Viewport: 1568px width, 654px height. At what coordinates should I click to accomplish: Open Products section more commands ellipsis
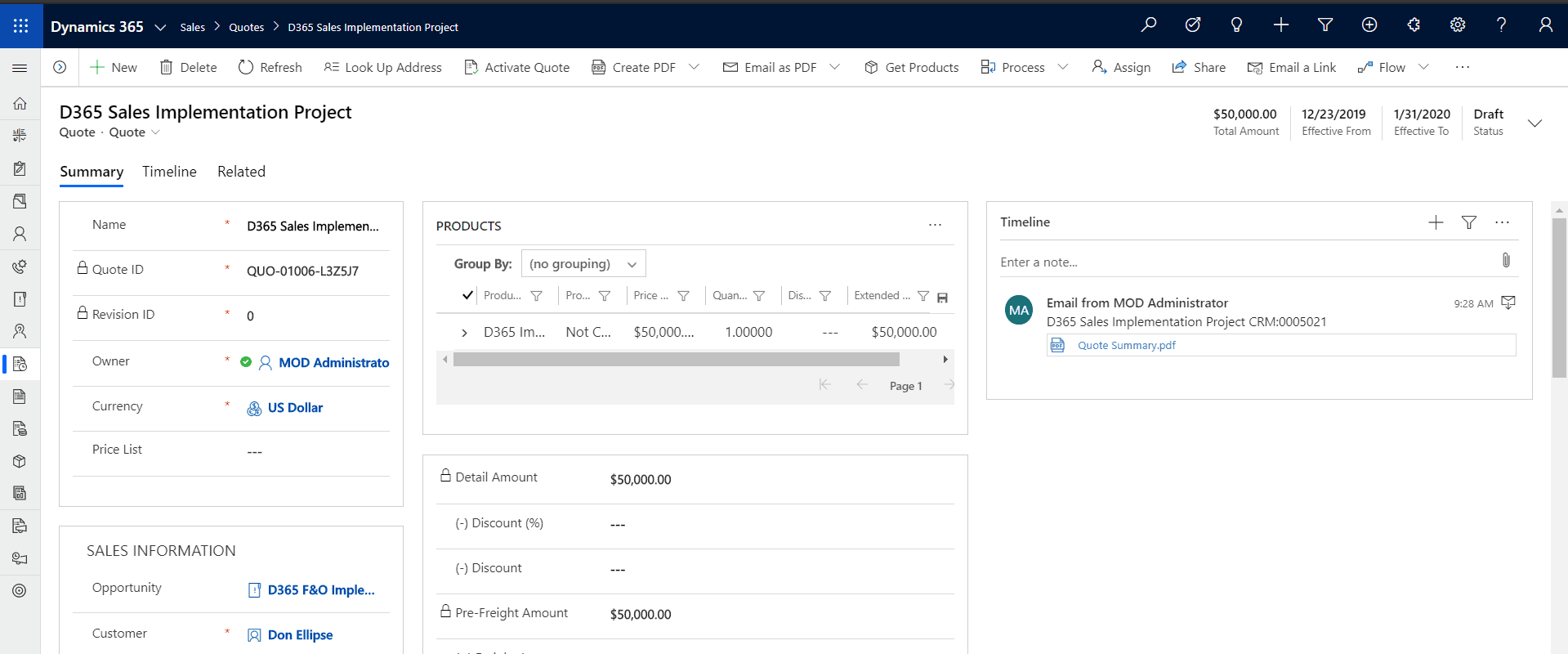click(935, 225)
